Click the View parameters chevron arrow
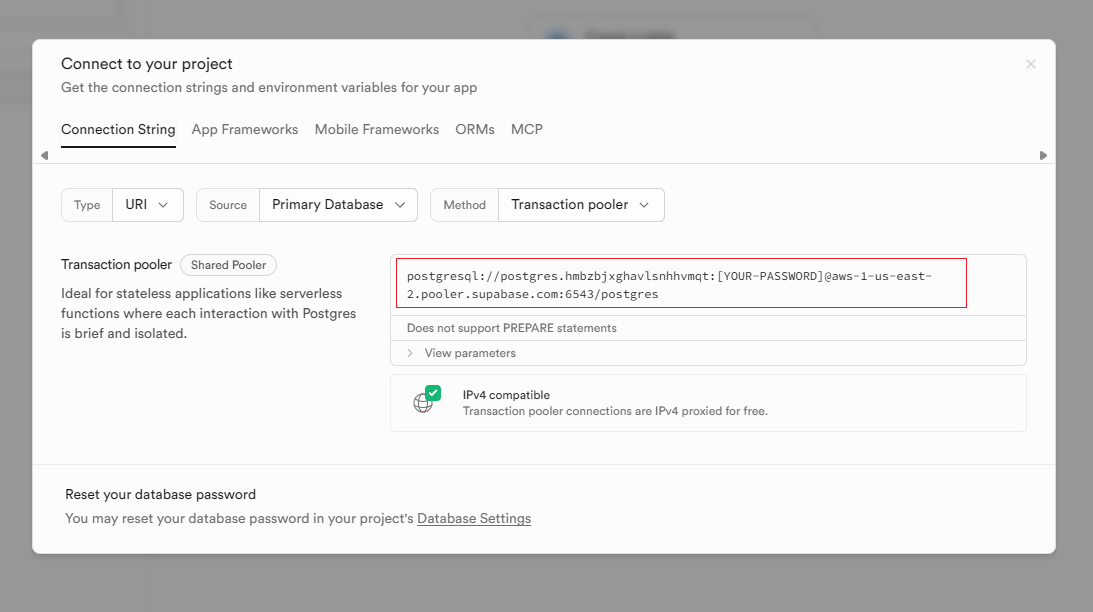Screen dimensions: 1093x612 tap(410, 352)
